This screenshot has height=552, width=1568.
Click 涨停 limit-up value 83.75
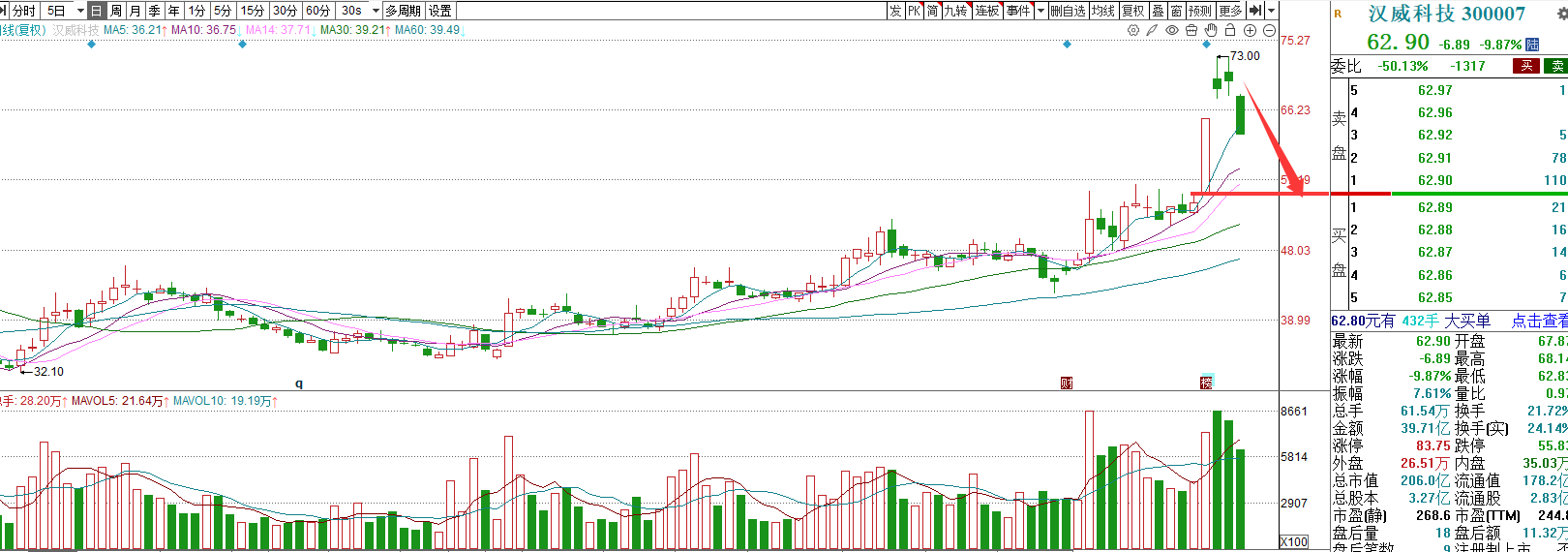[x=1432, y=445]
